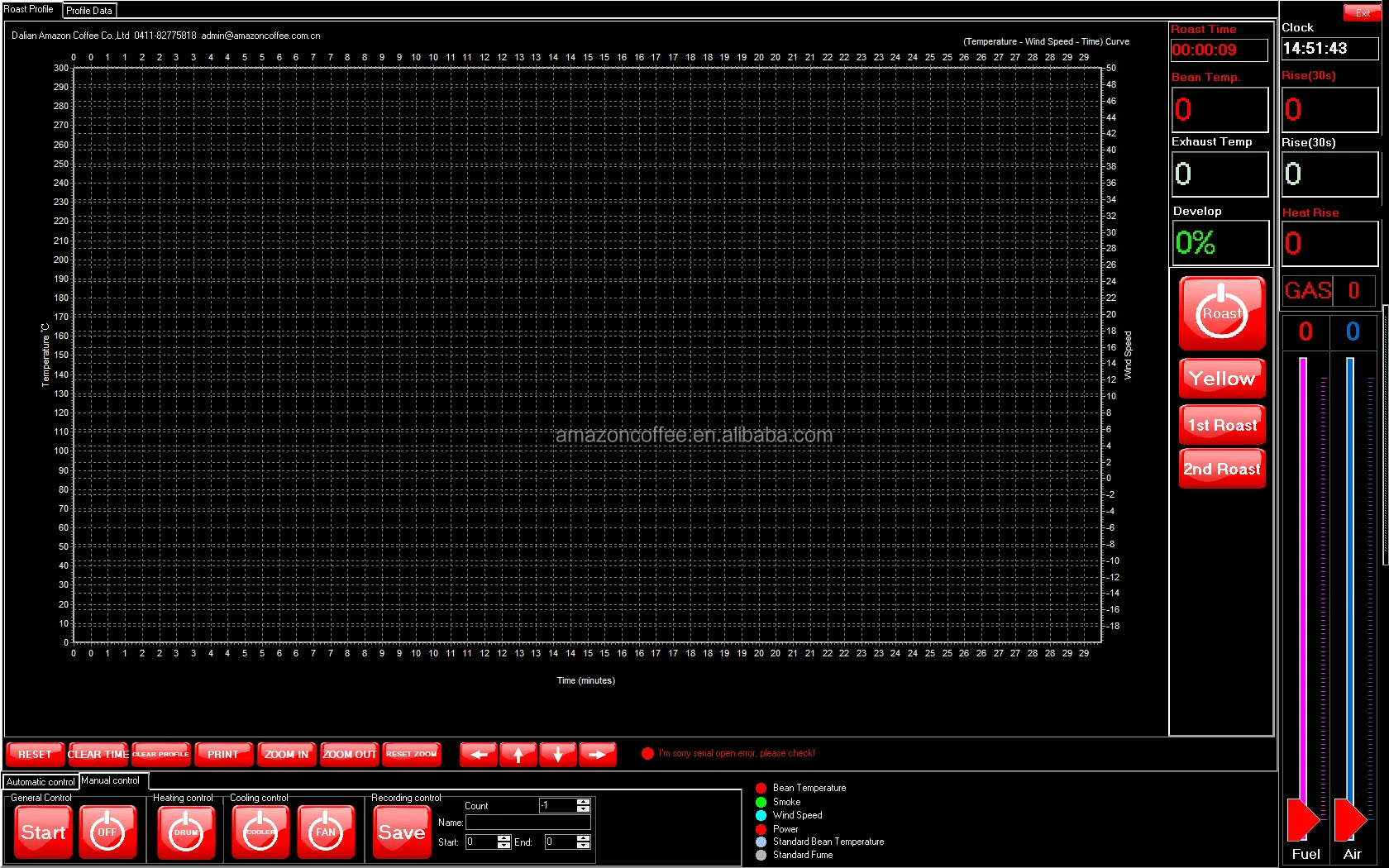Increase the Count spinner value
The image size is (1389, 868).
[584, 802]
